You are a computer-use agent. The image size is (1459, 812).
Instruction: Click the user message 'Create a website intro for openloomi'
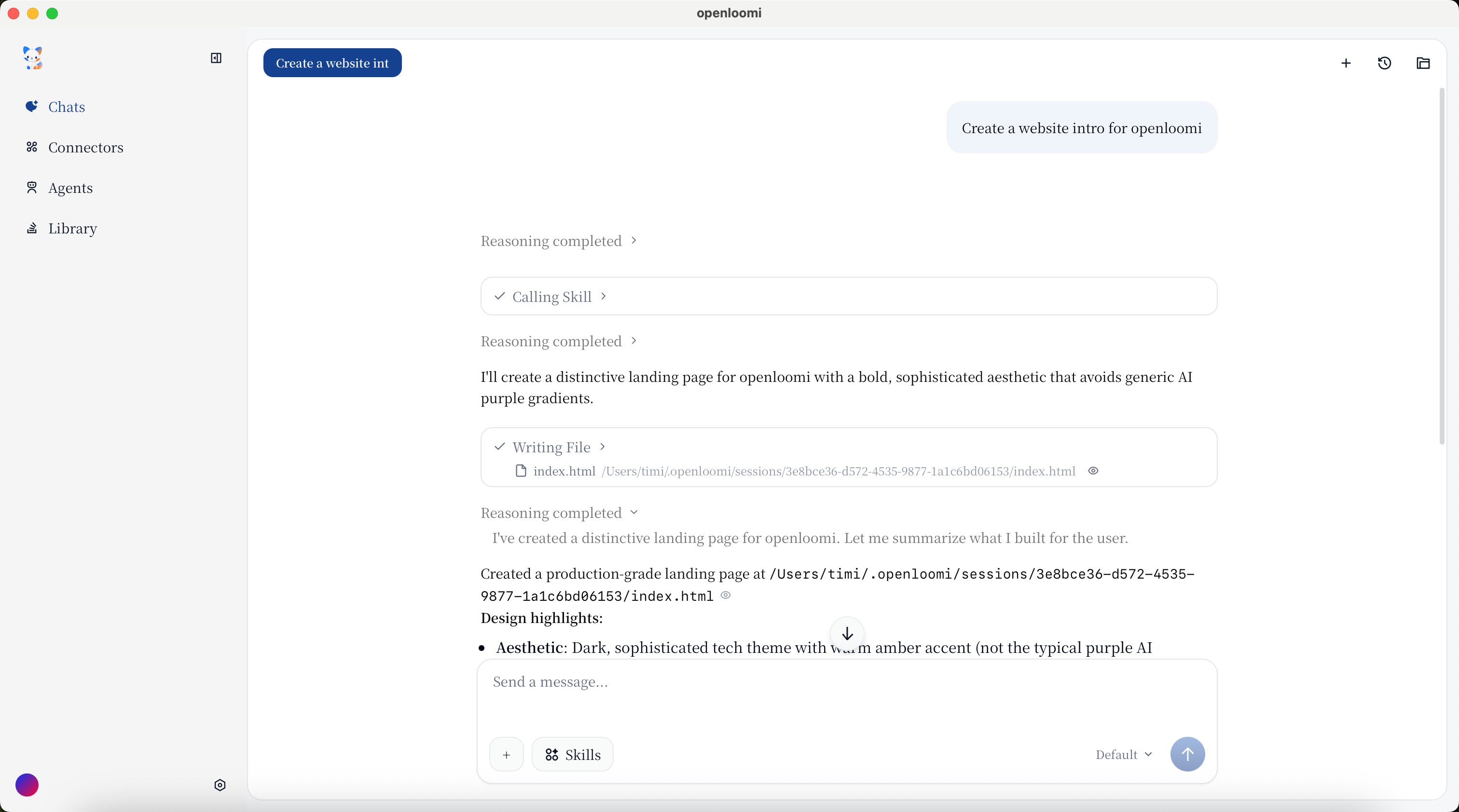coord(1081,128)
